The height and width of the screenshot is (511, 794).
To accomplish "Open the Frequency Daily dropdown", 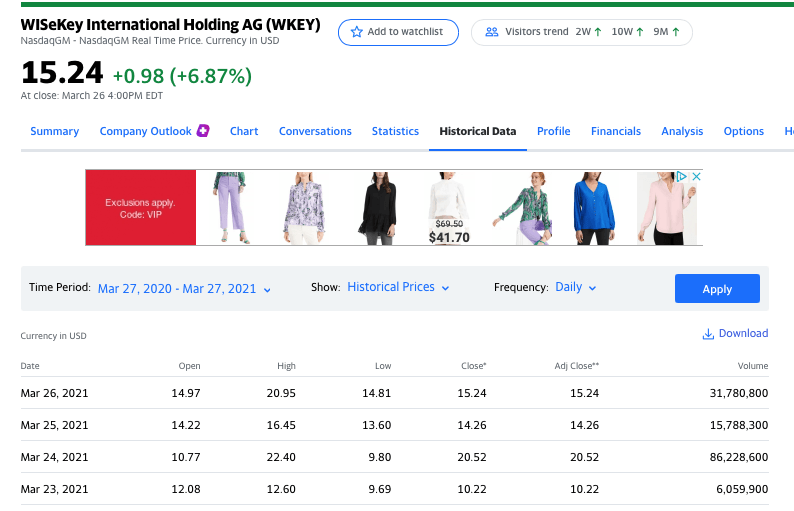I will 576,287.
